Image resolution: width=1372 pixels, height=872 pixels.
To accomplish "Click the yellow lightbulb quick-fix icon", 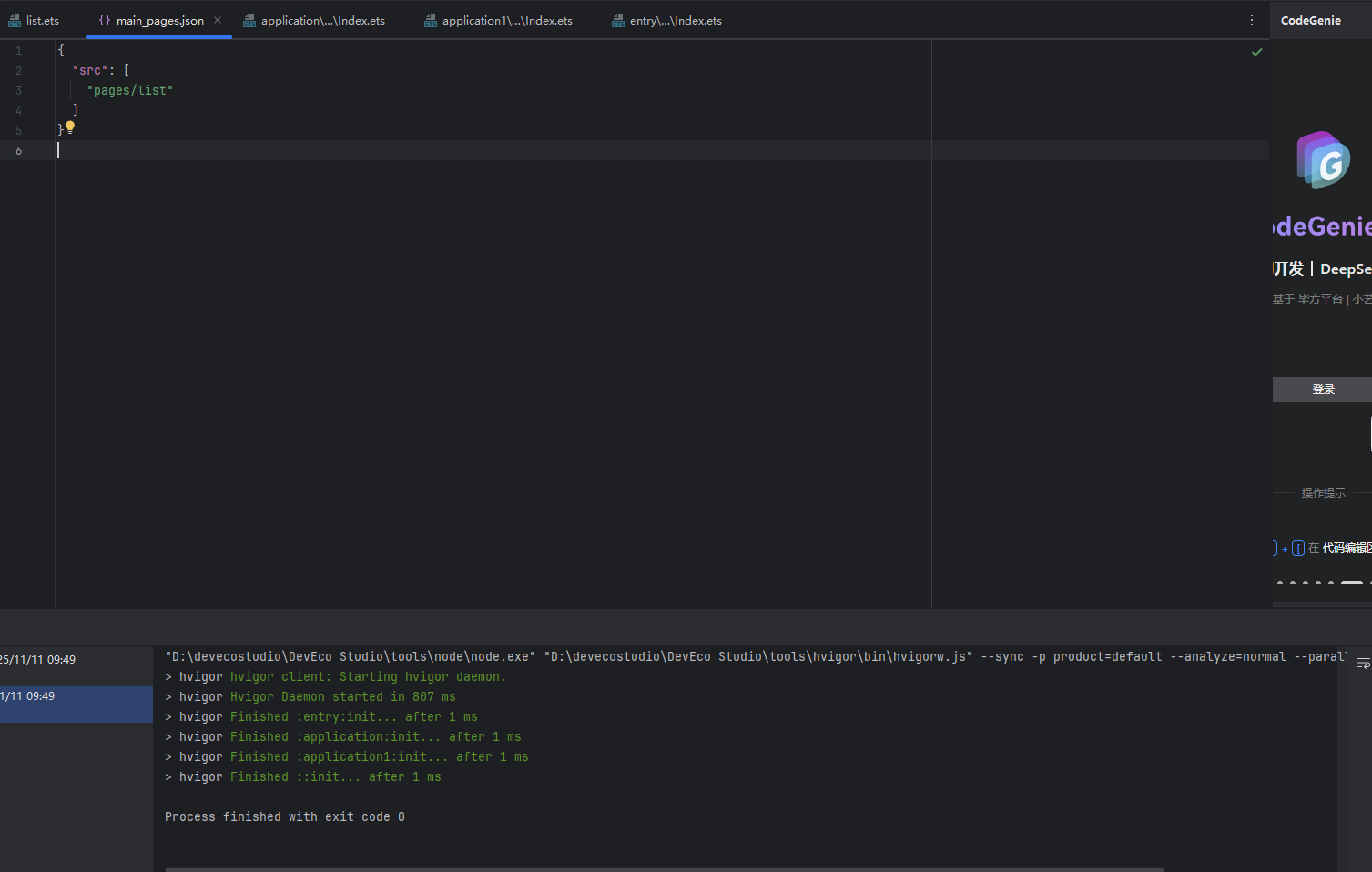I will [x=70, y=127].
